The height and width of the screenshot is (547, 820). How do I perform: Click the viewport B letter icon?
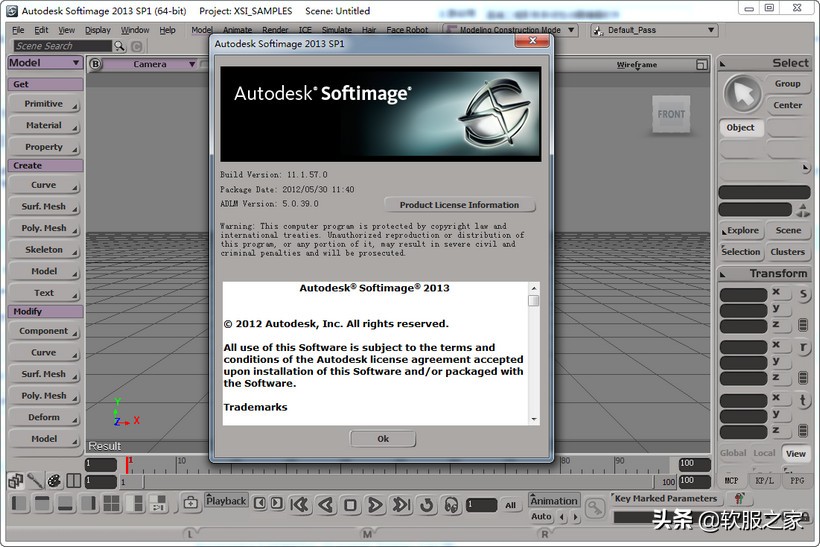click(x=96, y=64)
